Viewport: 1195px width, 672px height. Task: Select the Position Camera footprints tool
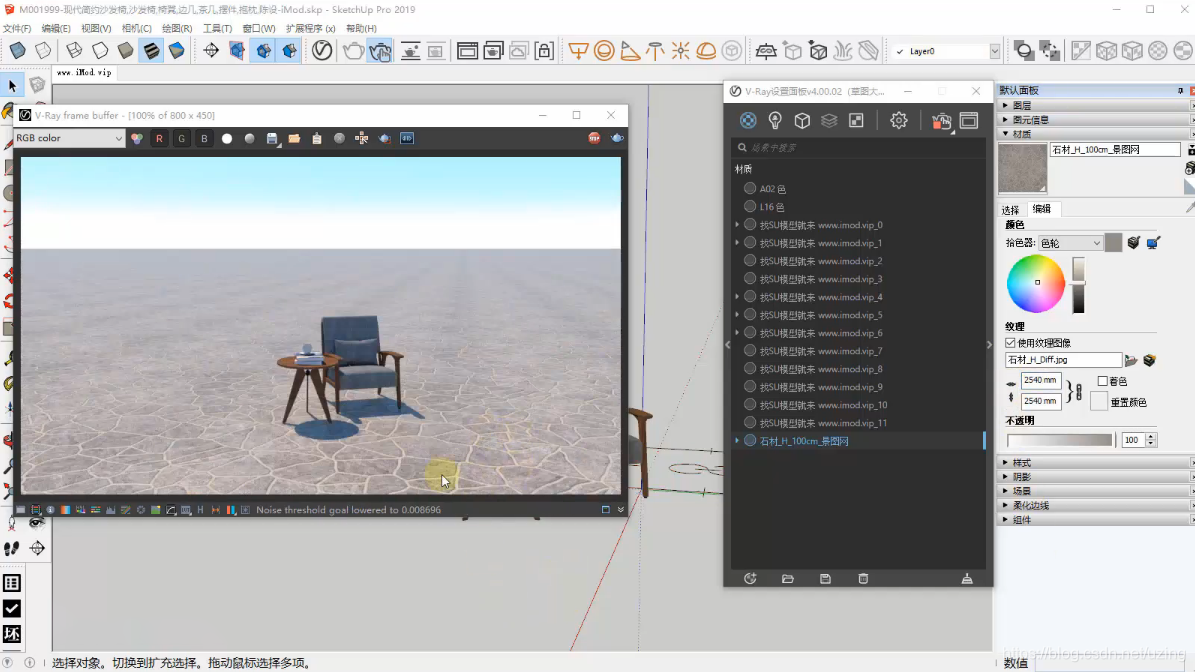tap(11, 549)
